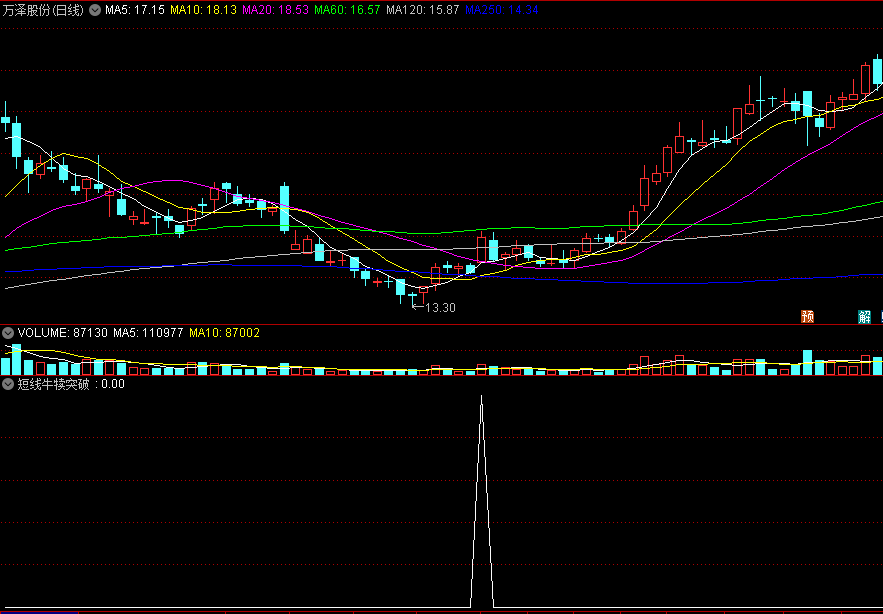Click the 万泽股份(日线) chart title
The width and height of the screenshot is (883, 614).
(x=43, y=10)
